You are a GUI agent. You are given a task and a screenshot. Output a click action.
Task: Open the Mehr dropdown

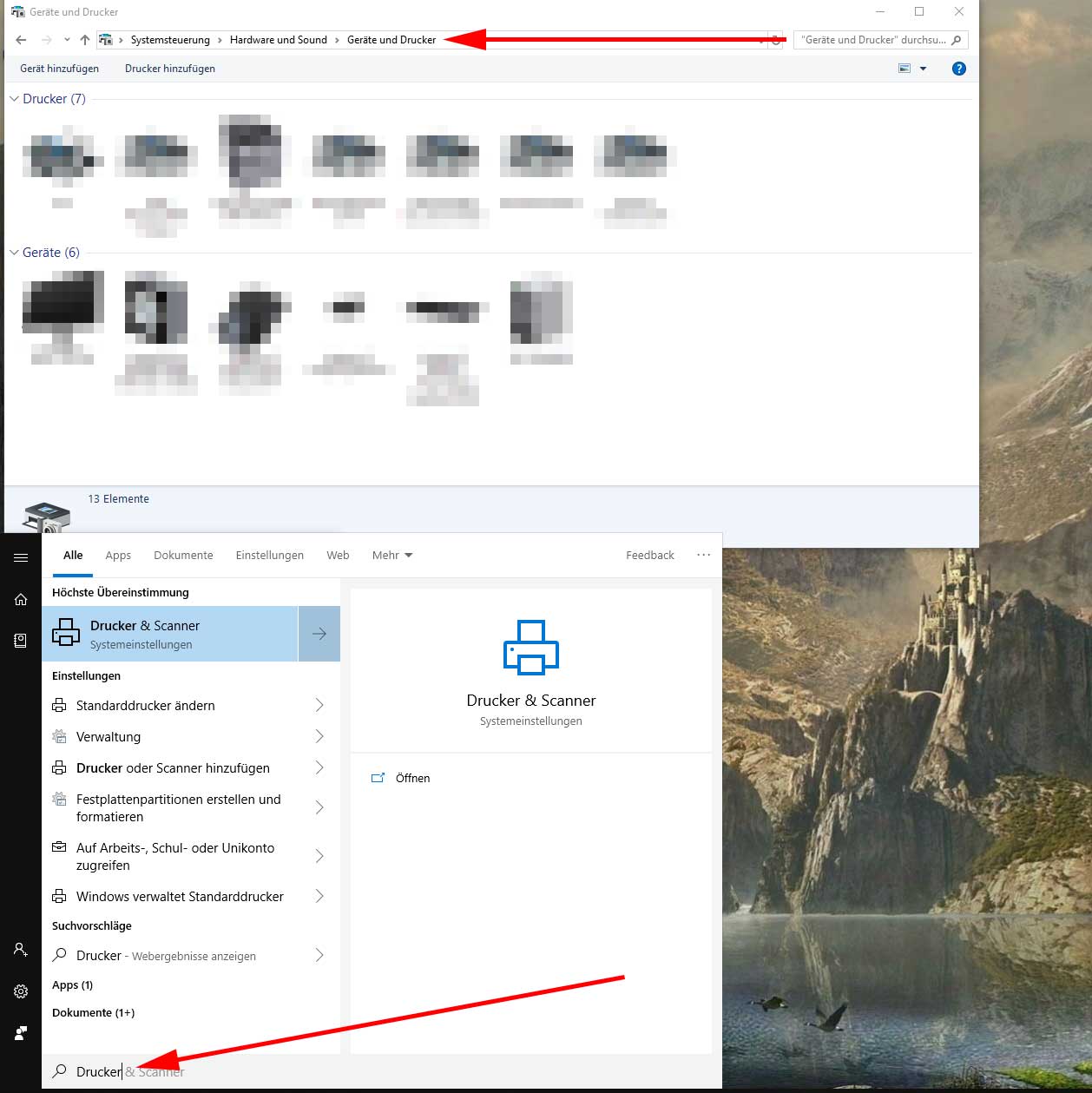[392, 556]
